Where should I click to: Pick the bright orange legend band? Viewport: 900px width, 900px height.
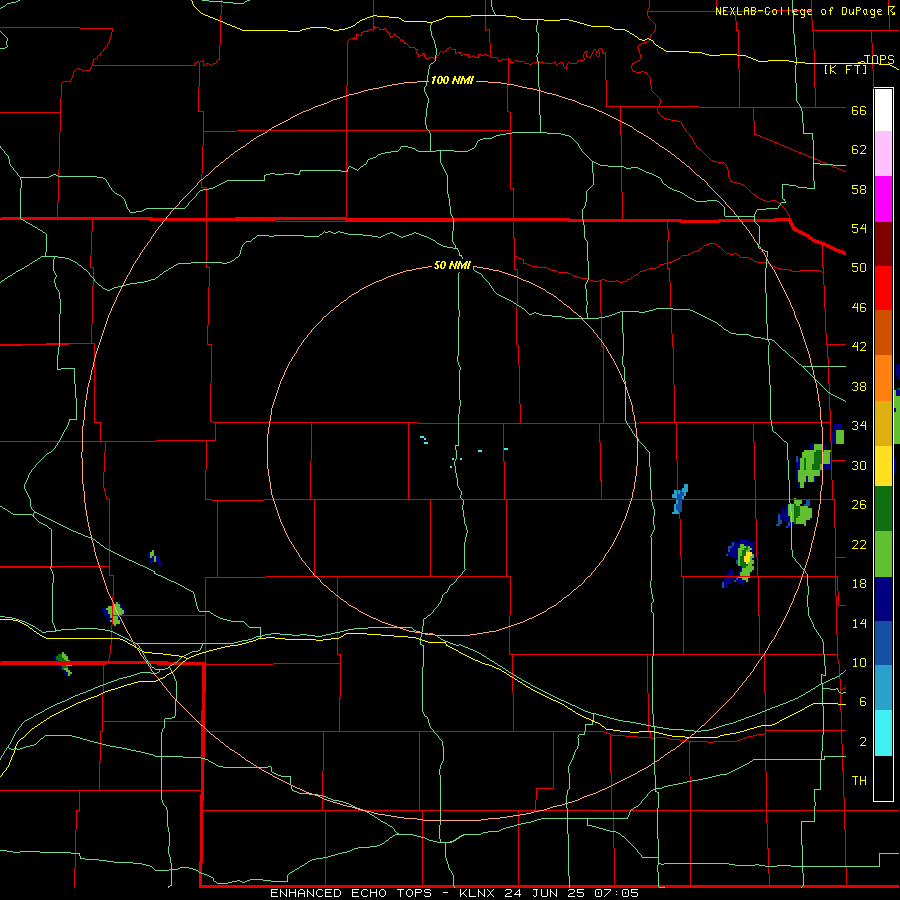[x=883, y=378]
